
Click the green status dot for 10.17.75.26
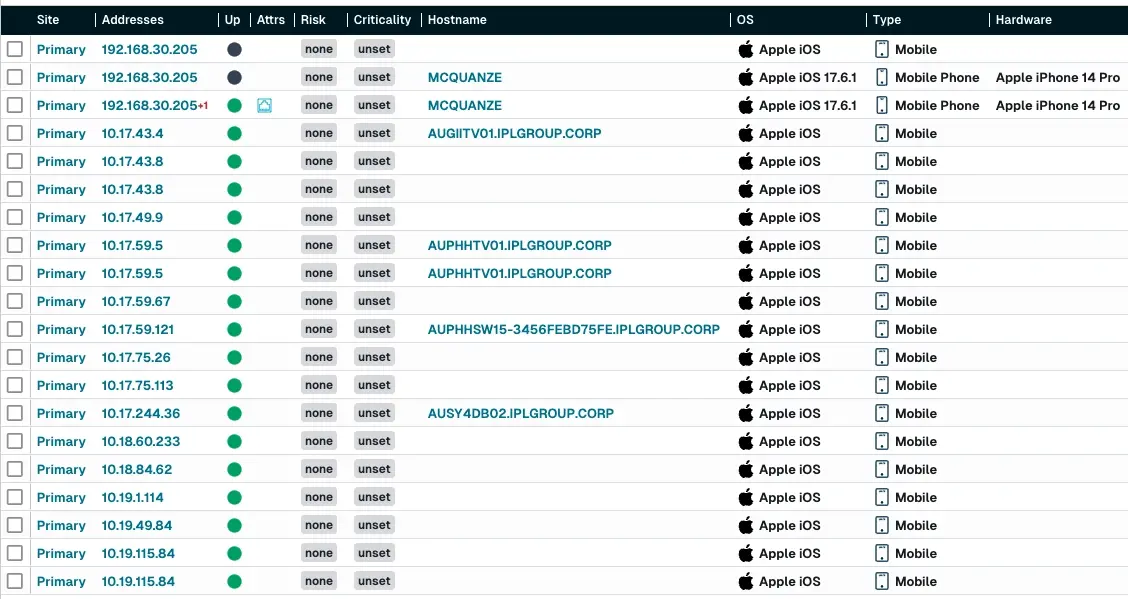[x=234, y=357]
